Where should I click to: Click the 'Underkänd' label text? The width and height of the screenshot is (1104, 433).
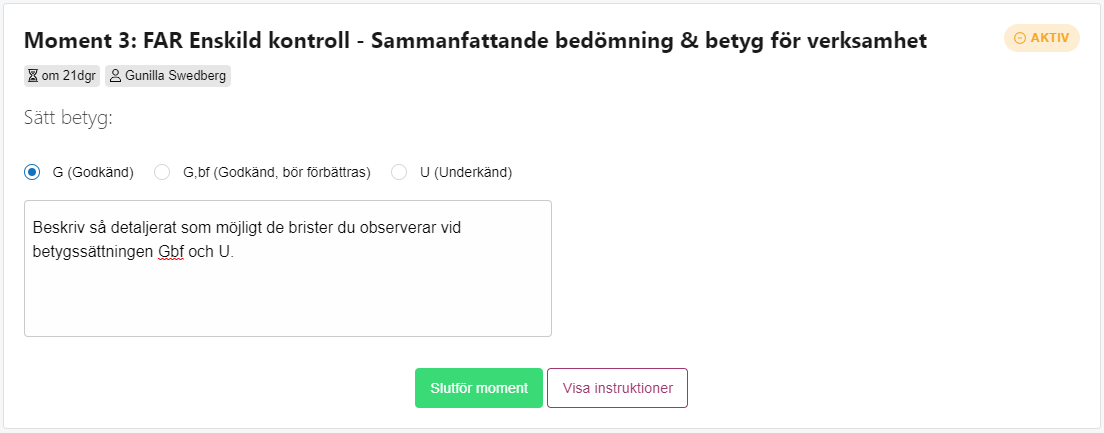[x=472, y=172]
